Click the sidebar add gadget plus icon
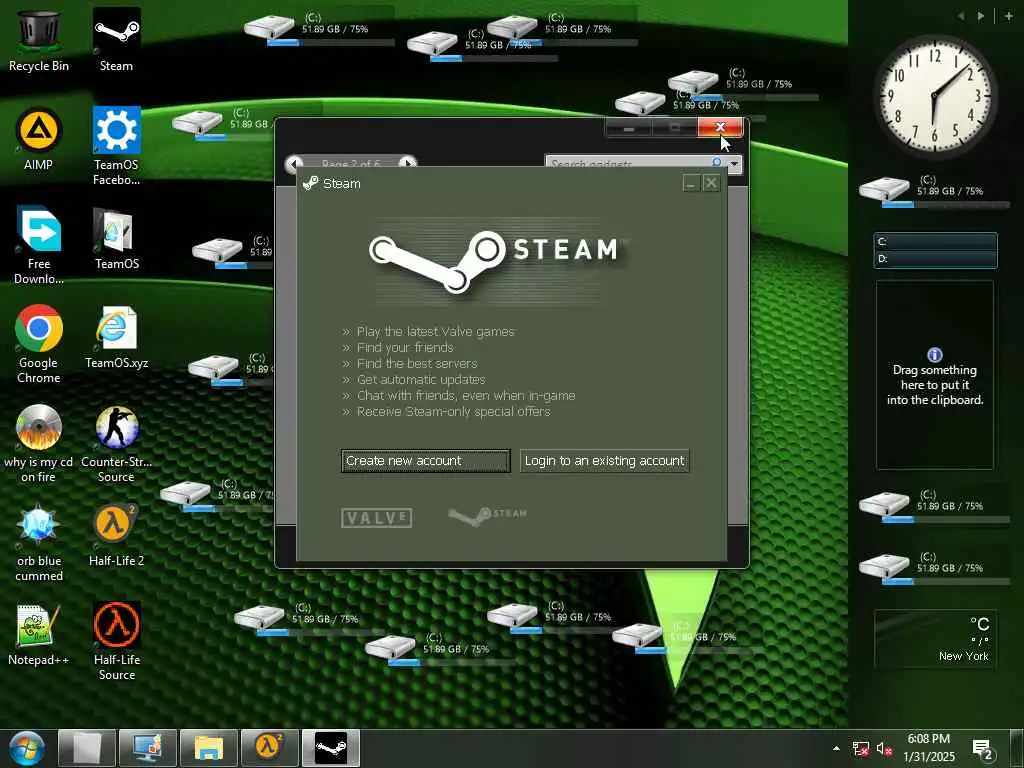This screenshot has height=768, width=1024. (x=1008, y=16)
